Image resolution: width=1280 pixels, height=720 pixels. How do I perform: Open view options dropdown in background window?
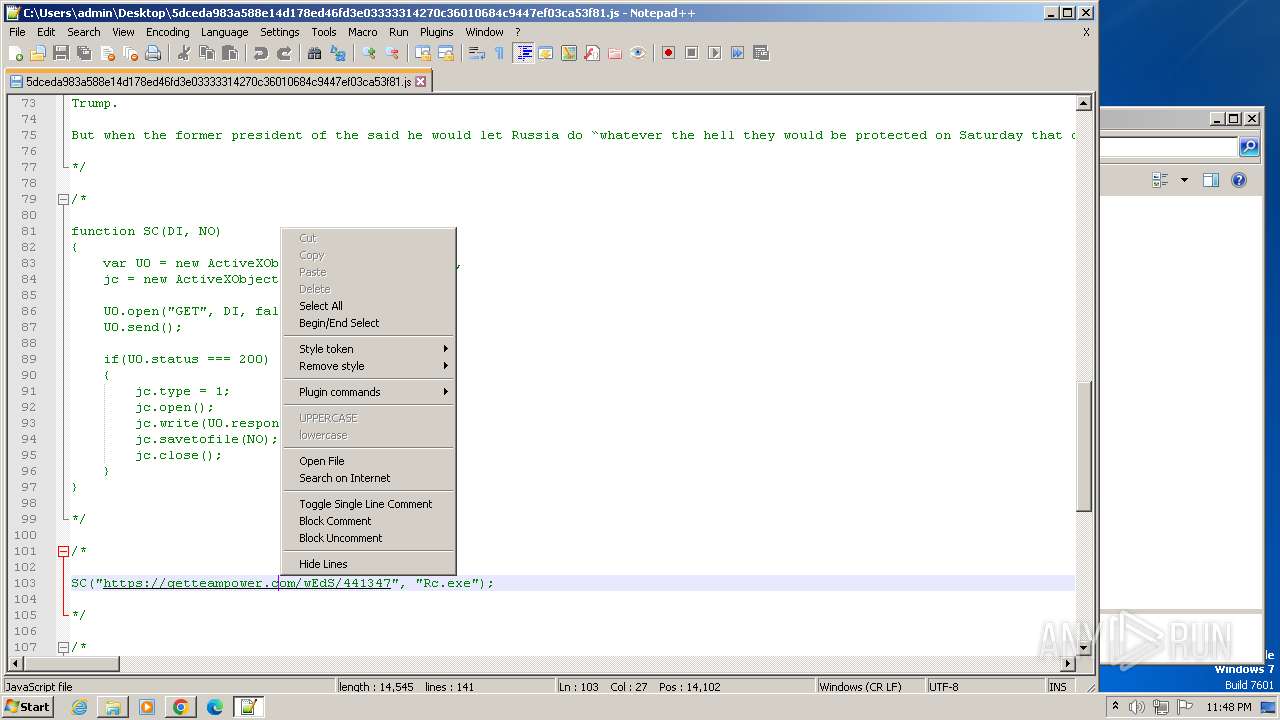click(x=1185, y=180)
